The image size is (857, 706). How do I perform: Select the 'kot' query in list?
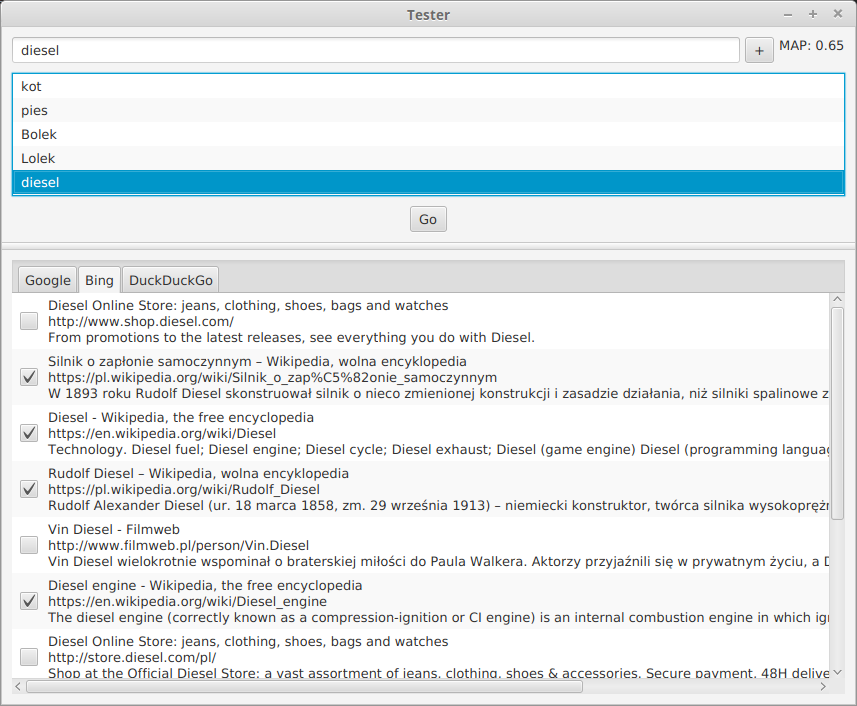click(x=428, y=86)
